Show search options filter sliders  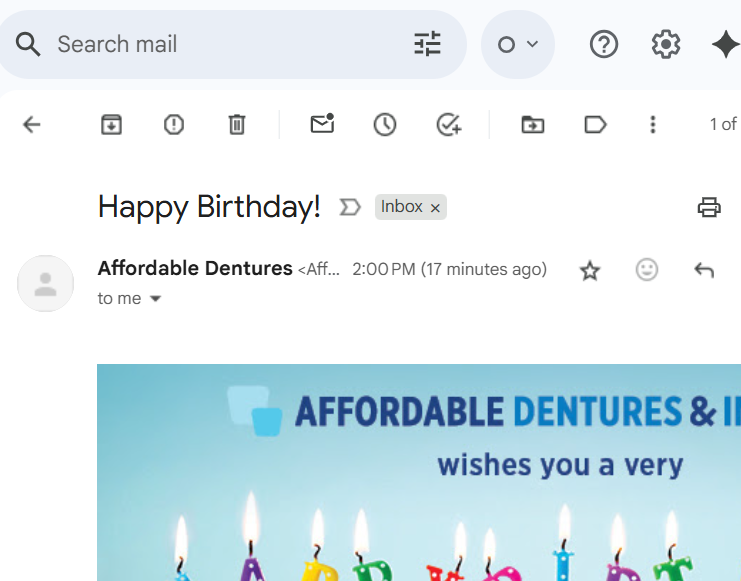coord(427,44)
